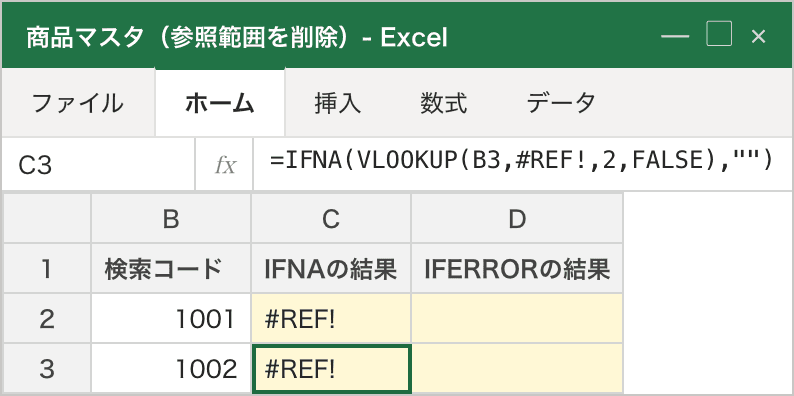Select row 3 header
Image resolution: width=794 pixels, height=396 pixels.
point(47,369)
